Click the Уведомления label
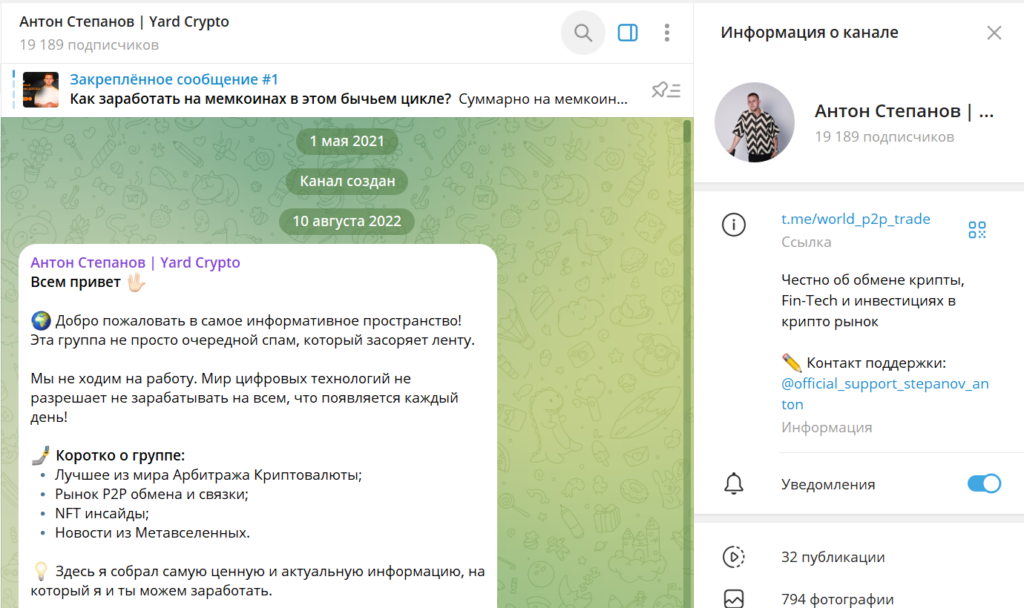 click(x=828, y=485)
